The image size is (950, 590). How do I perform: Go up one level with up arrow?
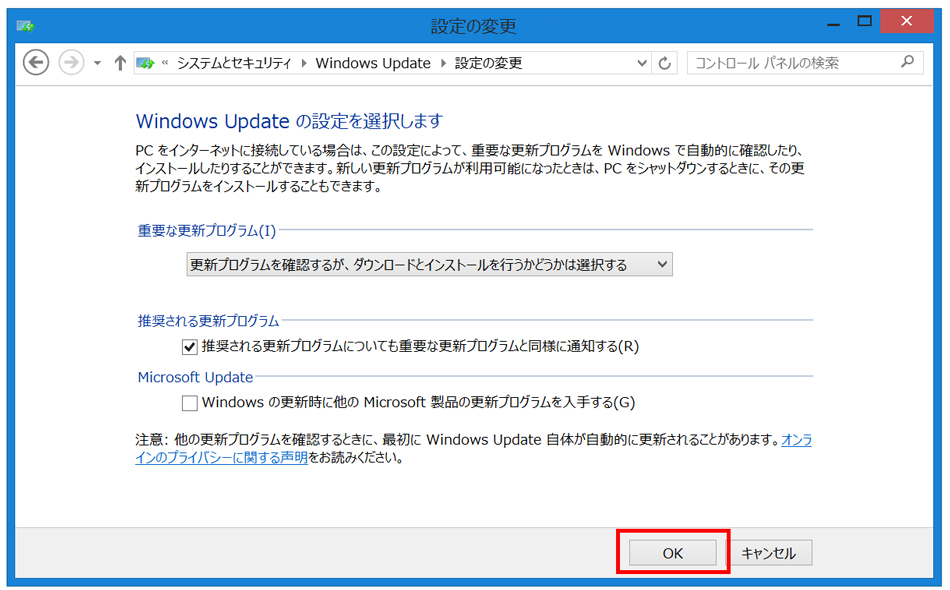[x=119, y=63]
